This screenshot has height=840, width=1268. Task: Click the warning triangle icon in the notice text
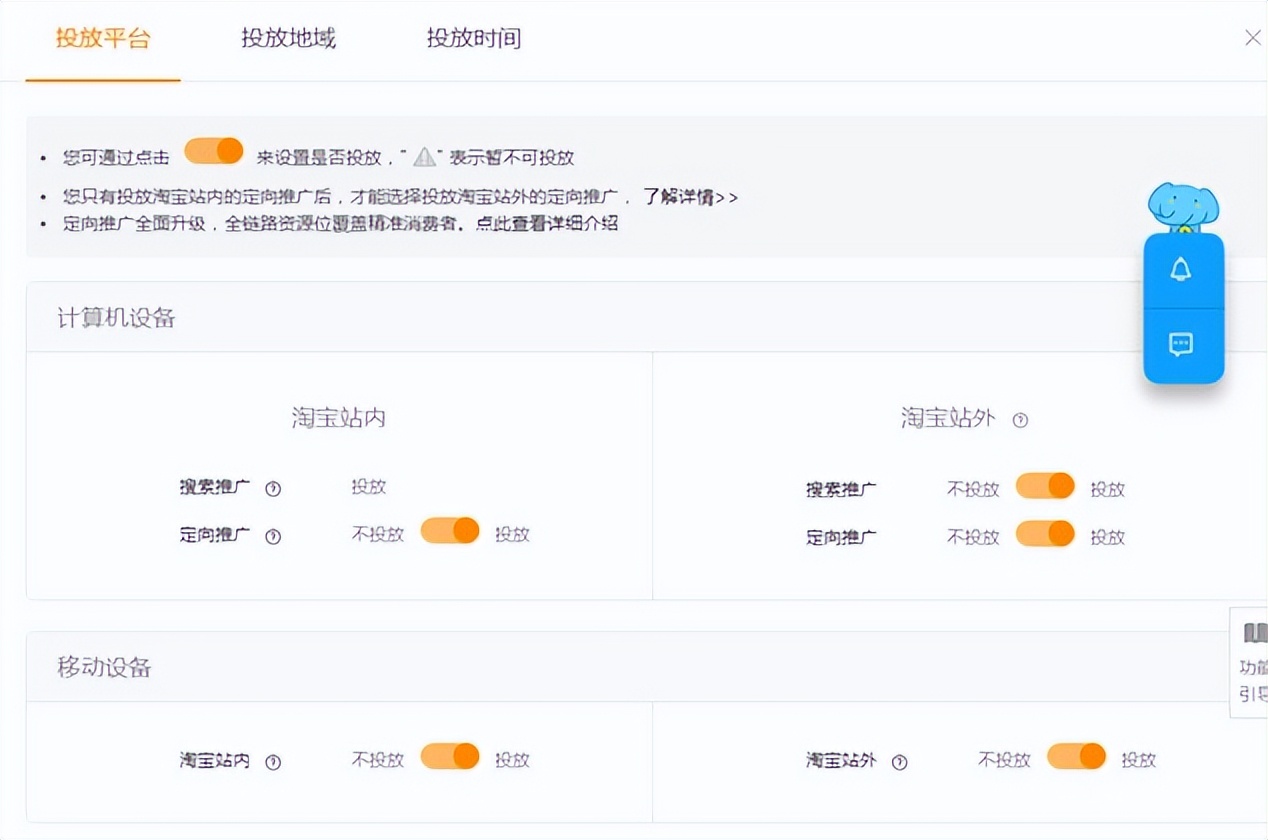[419, 156]
